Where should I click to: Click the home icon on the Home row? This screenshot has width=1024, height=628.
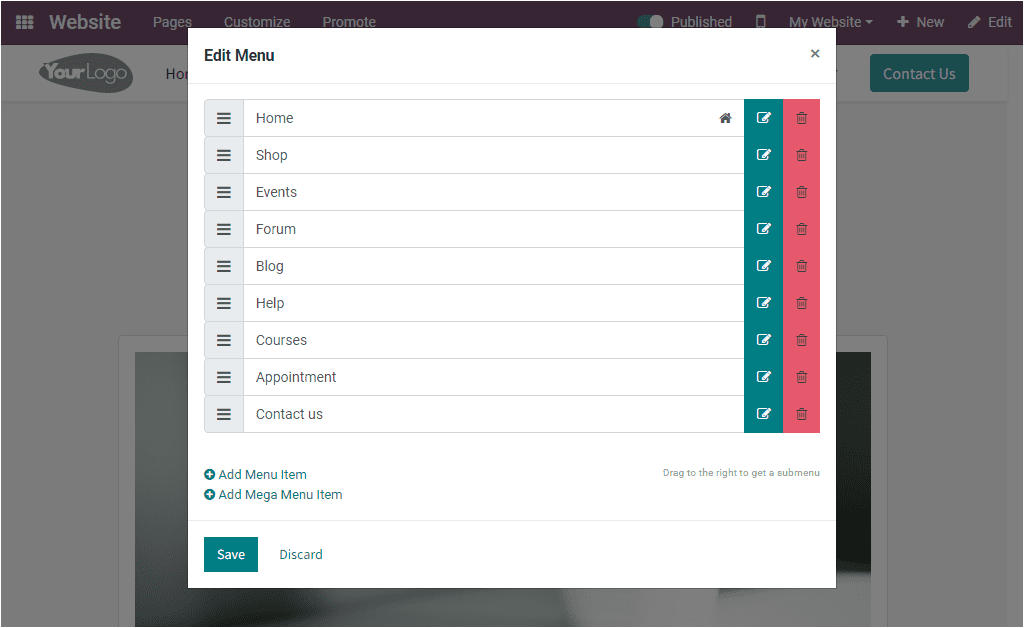725,118
